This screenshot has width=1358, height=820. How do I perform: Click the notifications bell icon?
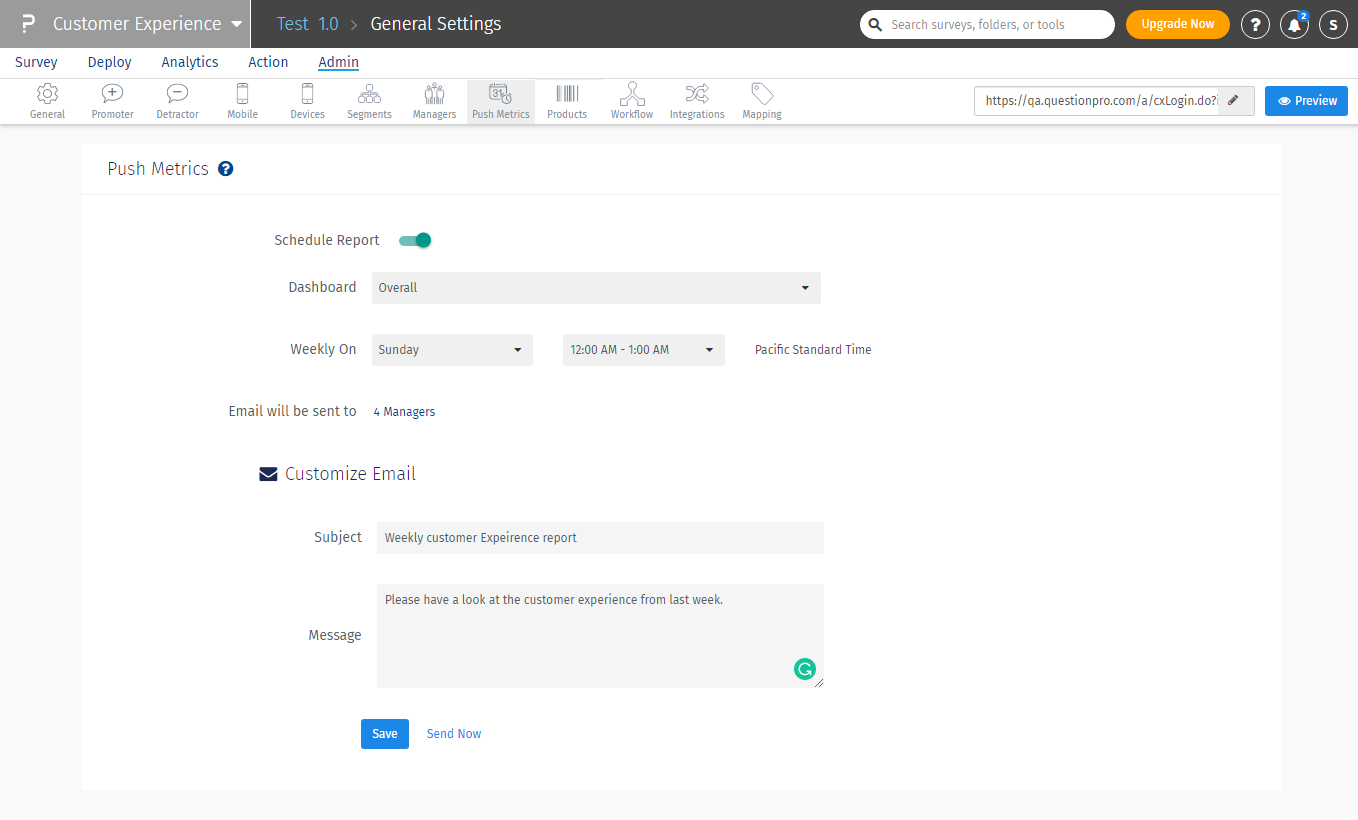click(x=1294, y=25)
